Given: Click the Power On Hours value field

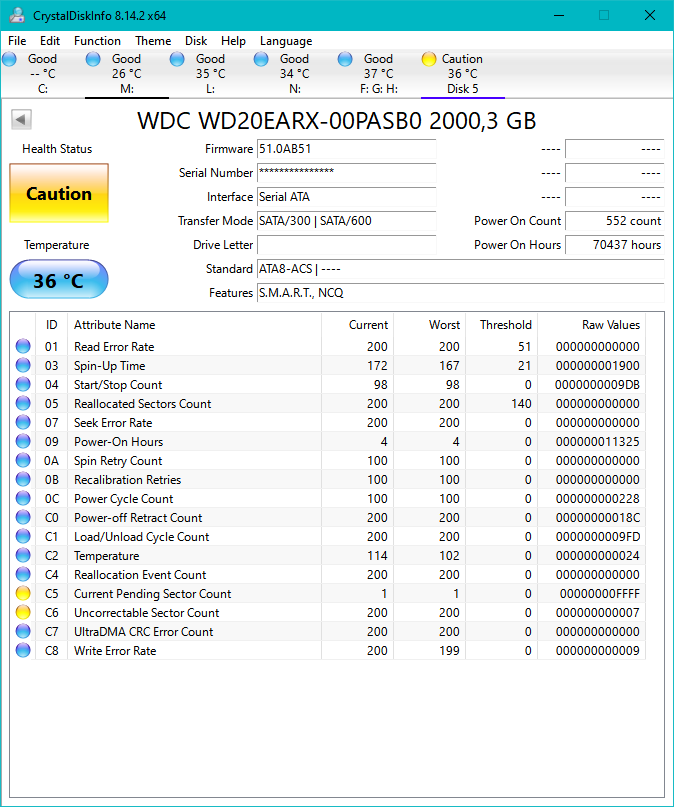Looking at the screenshot, I should pos(614,245).
